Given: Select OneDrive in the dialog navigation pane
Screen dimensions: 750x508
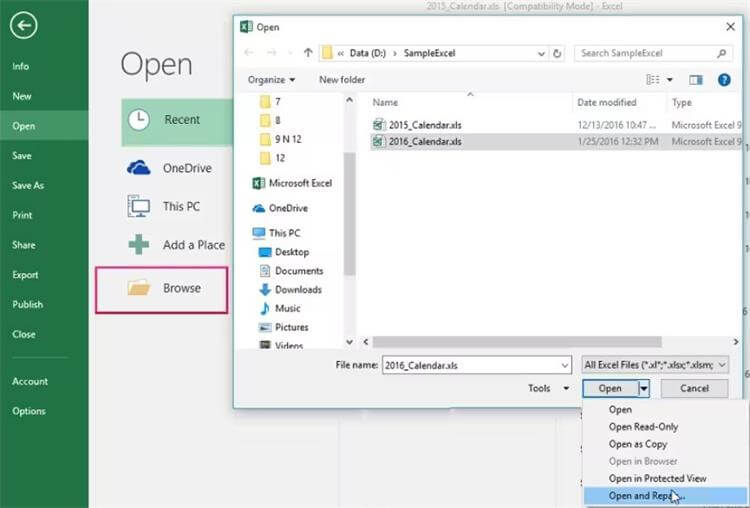Looking at the screenshot, I should click(x=280, y=208).
